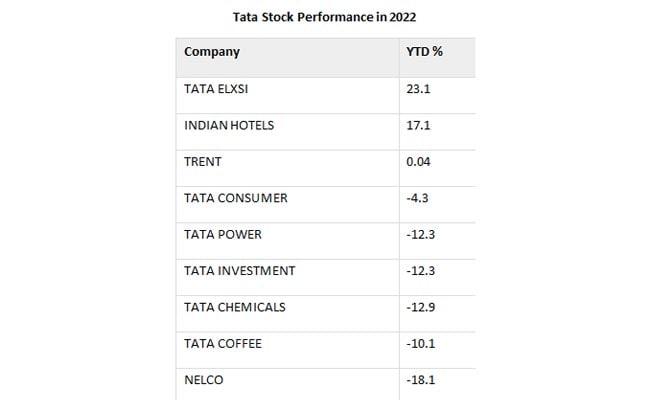
Task: Select the TATA CONSUMER company cell
Action: [x=235, y=197]
